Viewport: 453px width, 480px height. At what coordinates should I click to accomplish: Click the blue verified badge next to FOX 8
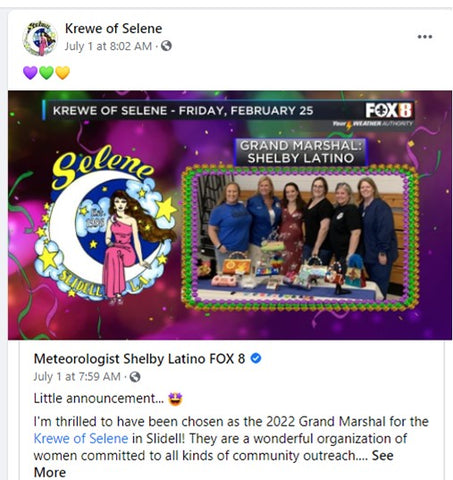256,358
